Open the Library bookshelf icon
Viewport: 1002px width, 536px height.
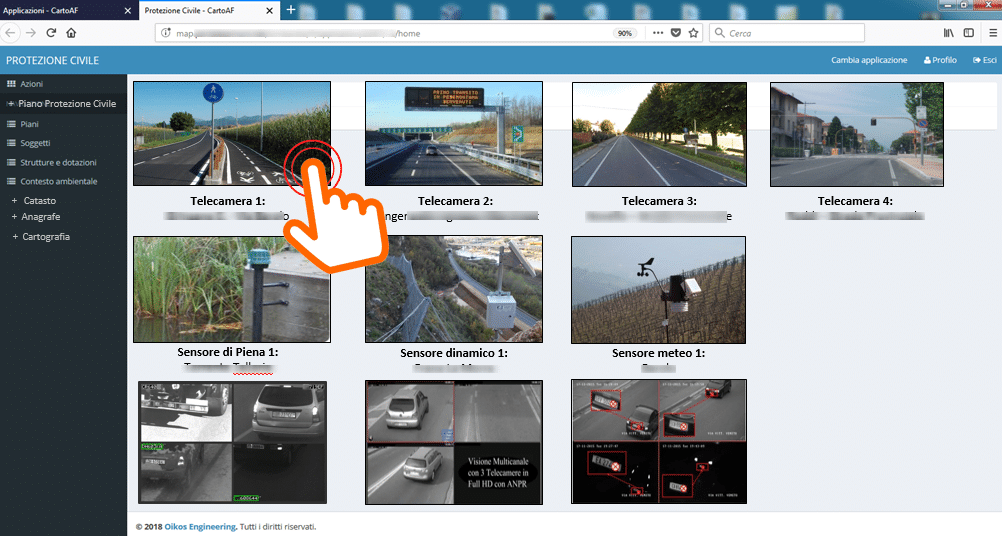click(x=949, y=33)
